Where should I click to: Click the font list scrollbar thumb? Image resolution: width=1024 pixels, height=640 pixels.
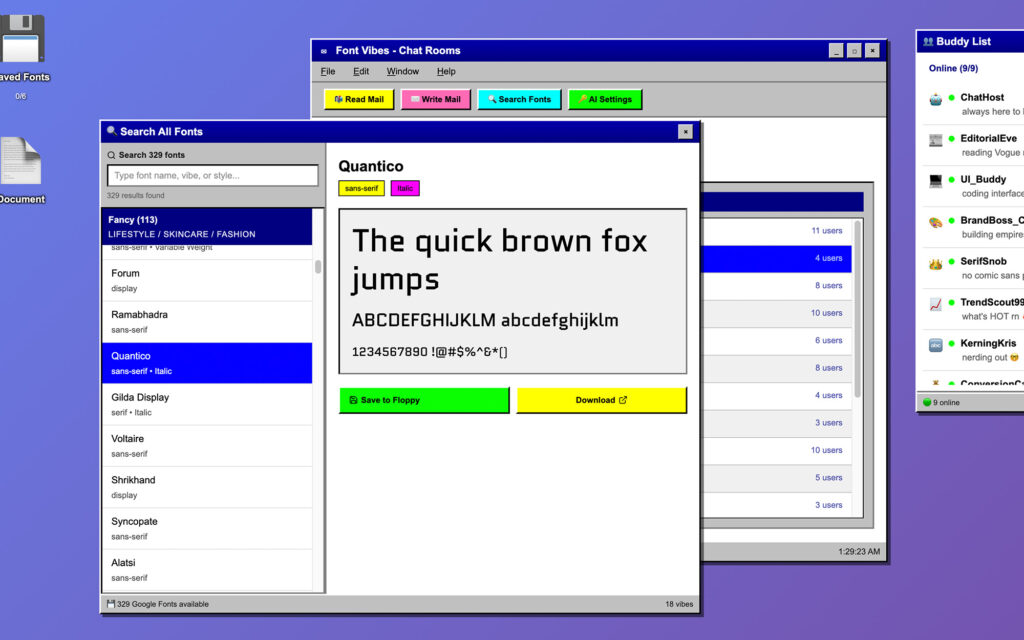[x=318, y=267]
